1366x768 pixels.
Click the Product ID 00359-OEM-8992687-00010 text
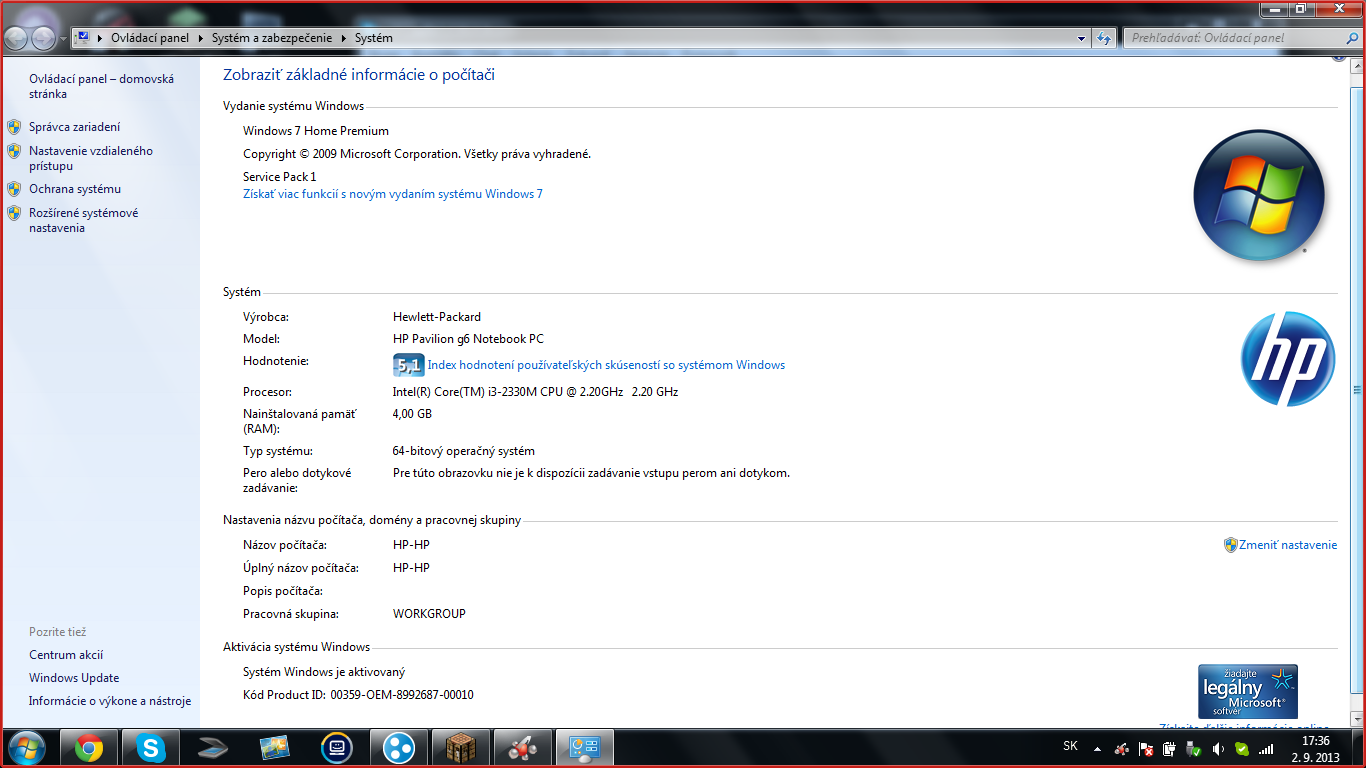pos(402,695)
